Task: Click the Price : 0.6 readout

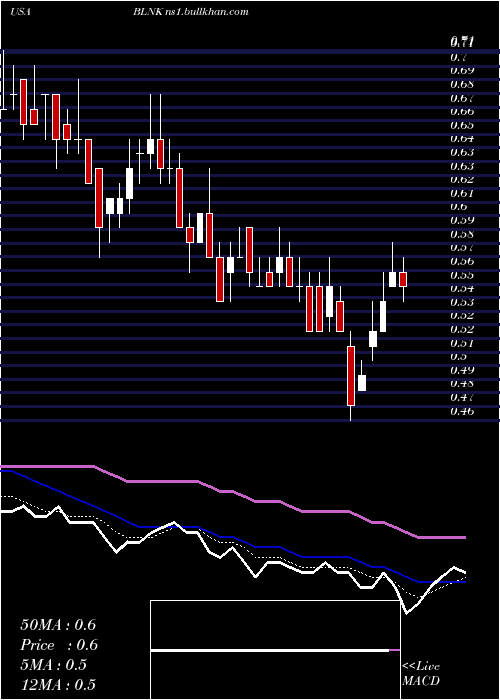Action: click(x=59, y=645)
